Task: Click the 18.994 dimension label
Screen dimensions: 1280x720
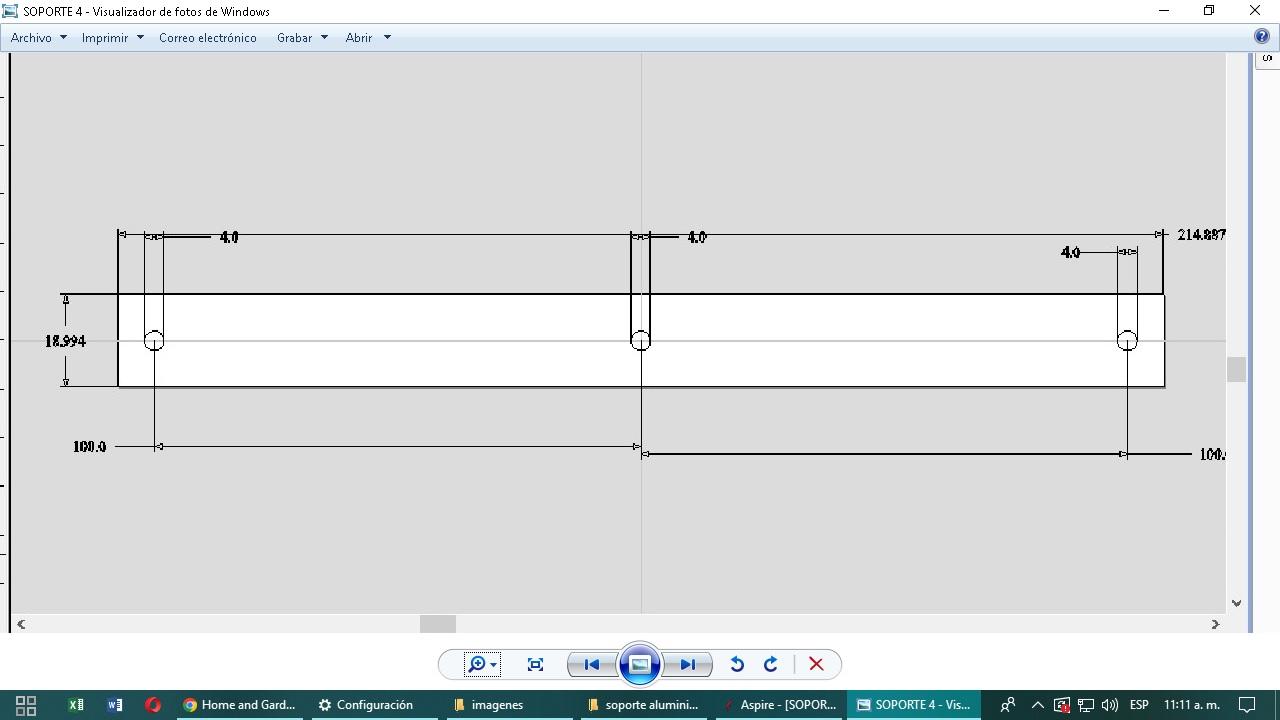Action: coord(65,341)
